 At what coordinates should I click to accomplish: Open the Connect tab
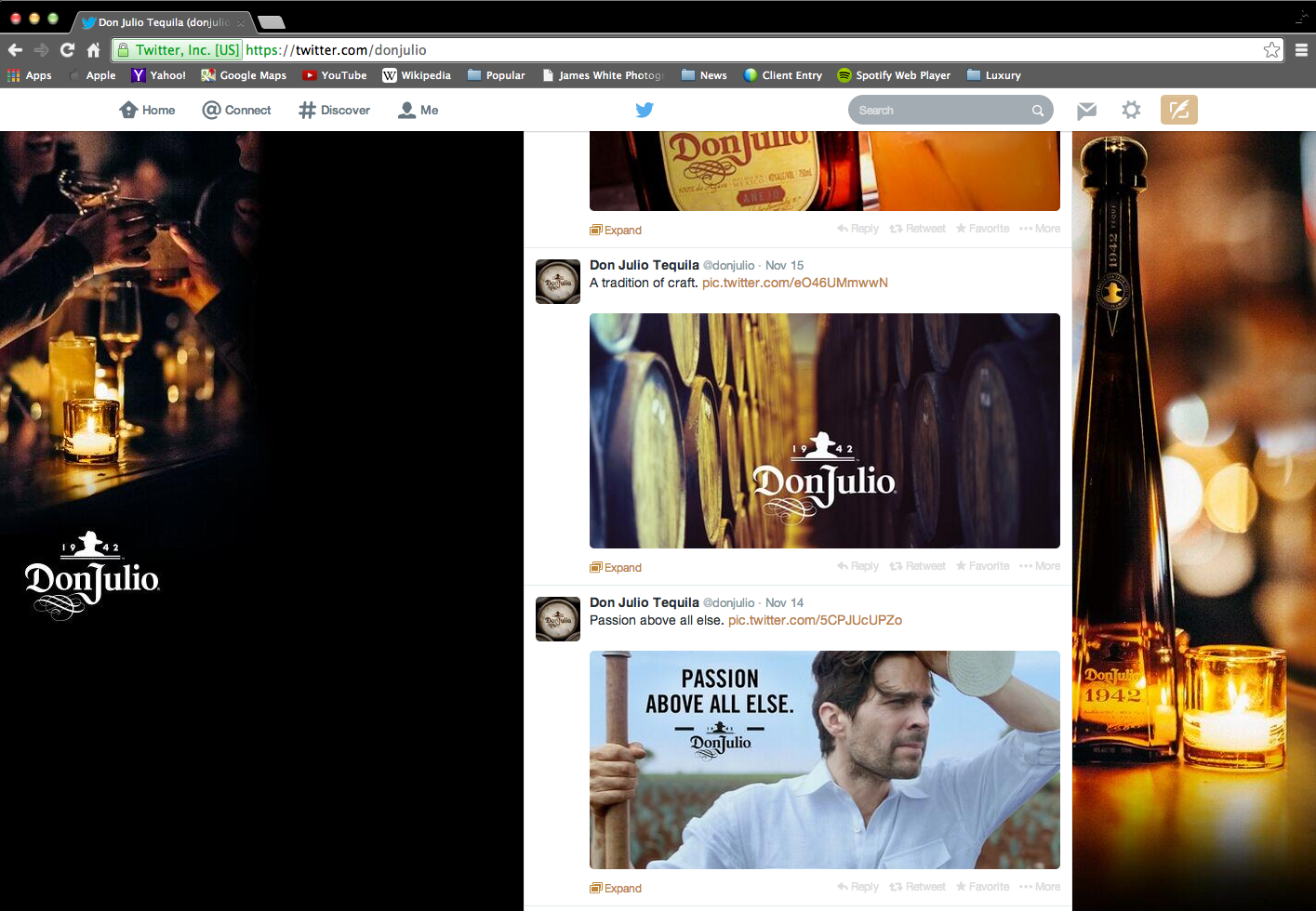pos(236,110)
